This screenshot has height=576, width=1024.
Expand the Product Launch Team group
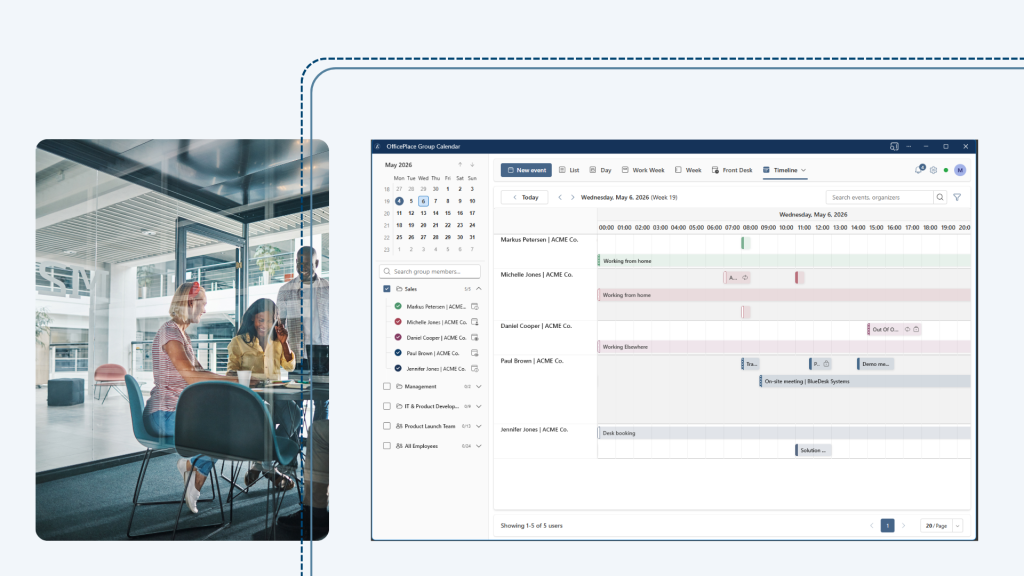click(479, 426)
